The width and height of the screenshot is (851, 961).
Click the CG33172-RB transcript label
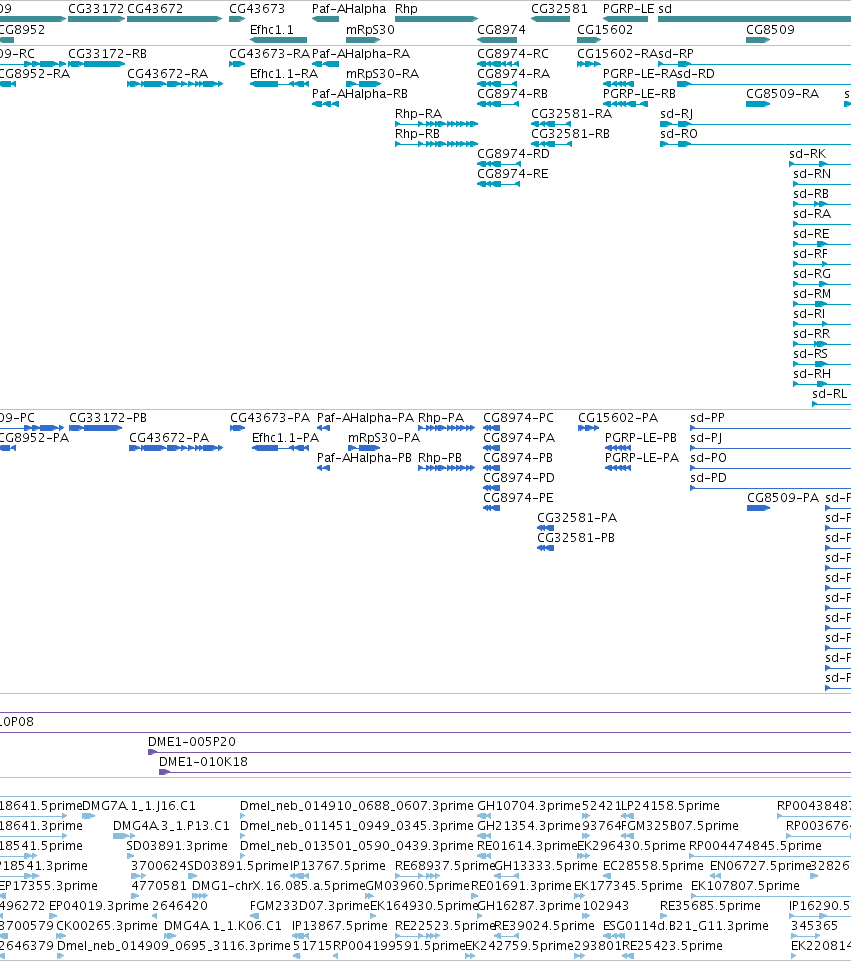click(107, 54)
